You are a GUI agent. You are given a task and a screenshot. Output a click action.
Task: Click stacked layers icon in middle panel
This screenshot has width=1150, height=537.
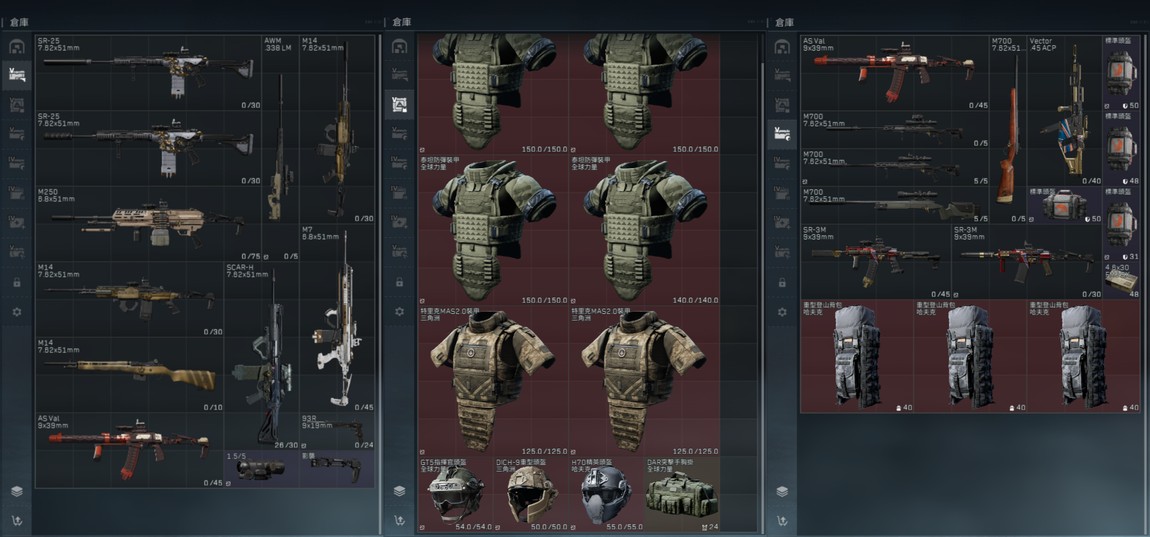(x=399, y=491)
